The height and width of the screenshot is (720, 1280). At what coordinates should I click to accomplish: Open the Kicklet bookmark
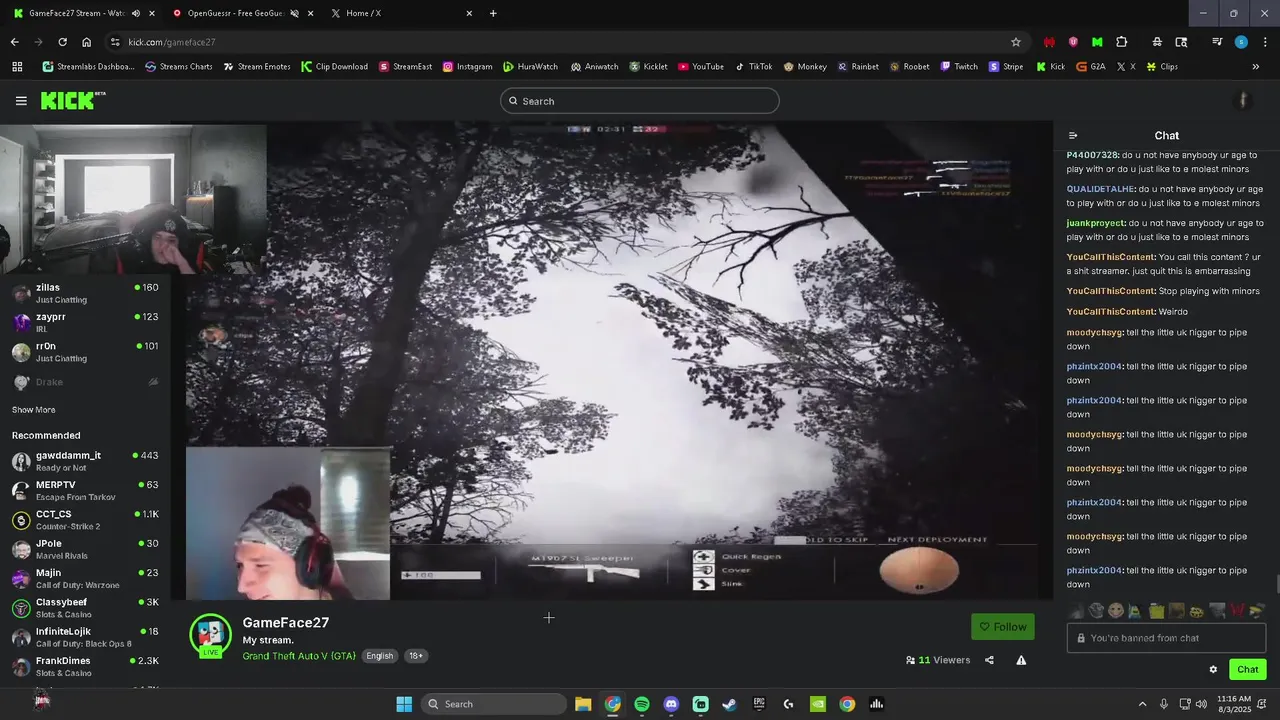648,66
